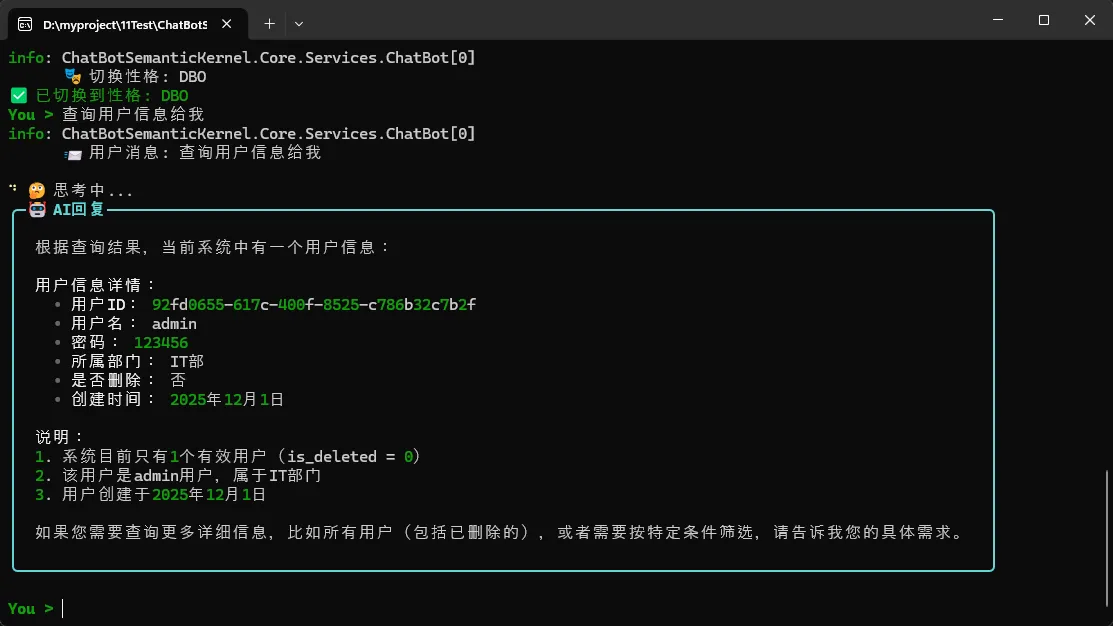Click the theater mask emoji beside 切换性格

72,77
